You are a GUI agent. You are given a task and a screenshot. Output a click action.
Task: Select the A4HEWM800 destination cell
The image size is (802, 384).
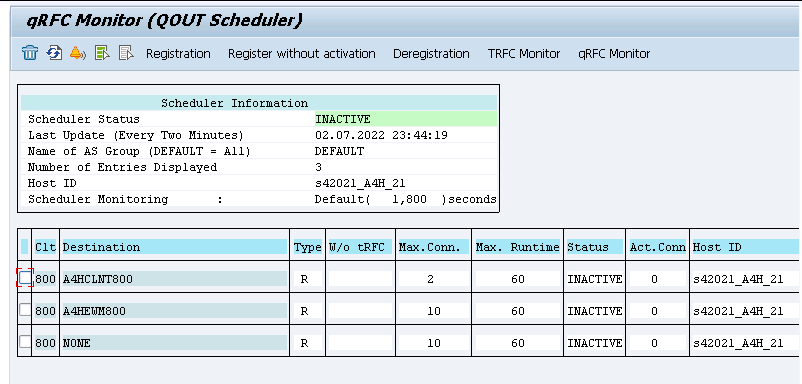[174, 311]
